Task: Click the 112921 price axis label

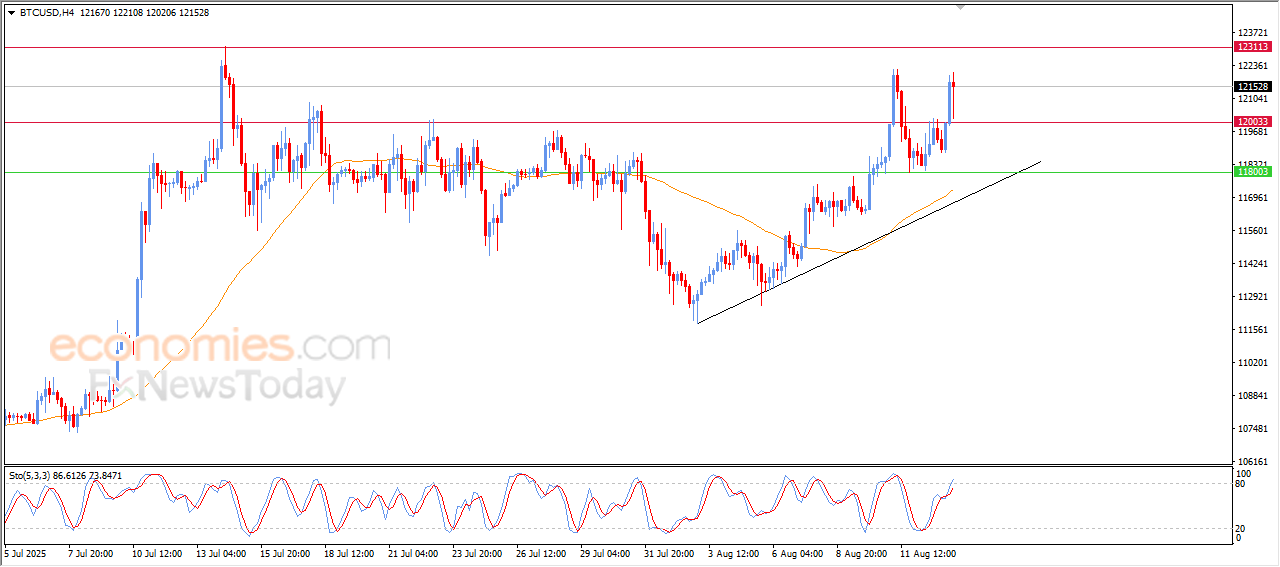Action: point(1252,297)
